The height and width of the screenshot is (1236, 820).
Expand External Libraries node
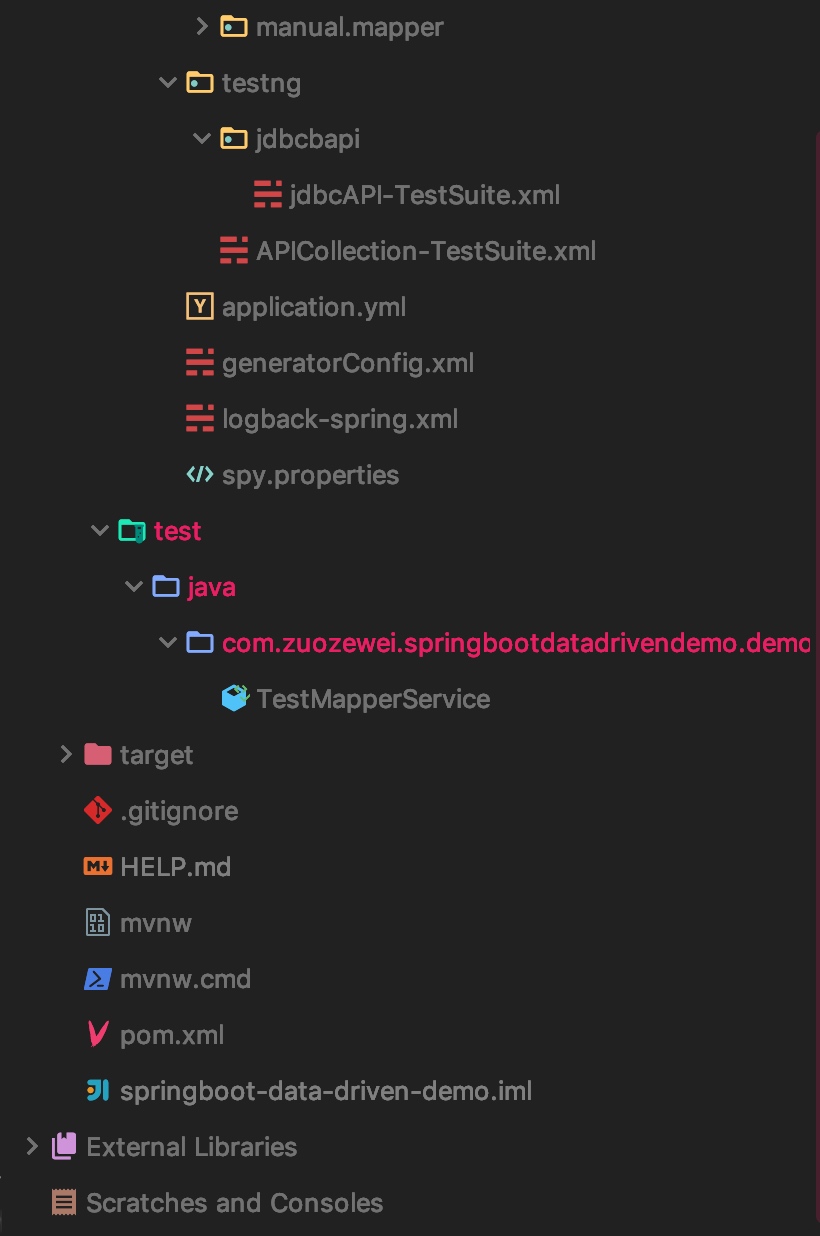(x=32, y=1146)
